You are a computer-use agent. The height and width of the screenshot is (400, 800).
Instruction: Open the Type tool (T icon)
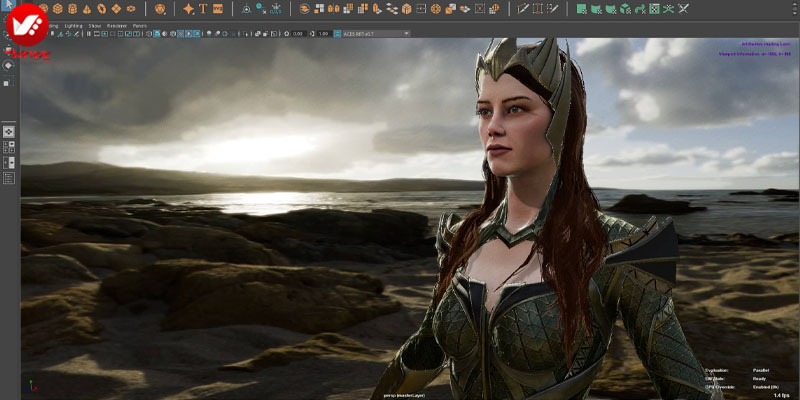(203, 9)
